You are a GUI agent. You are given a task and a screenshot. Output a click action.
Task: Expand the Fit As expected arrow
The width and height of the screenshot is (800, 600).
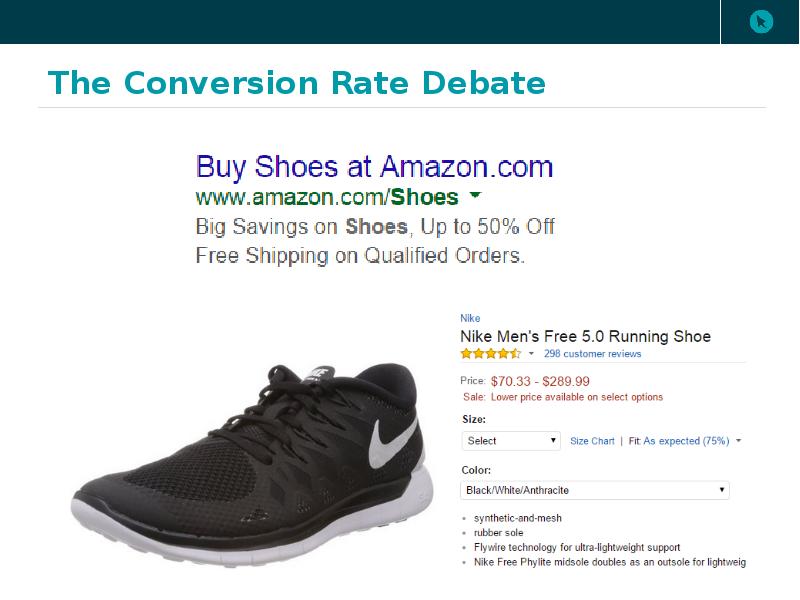(x=739, y=441)
